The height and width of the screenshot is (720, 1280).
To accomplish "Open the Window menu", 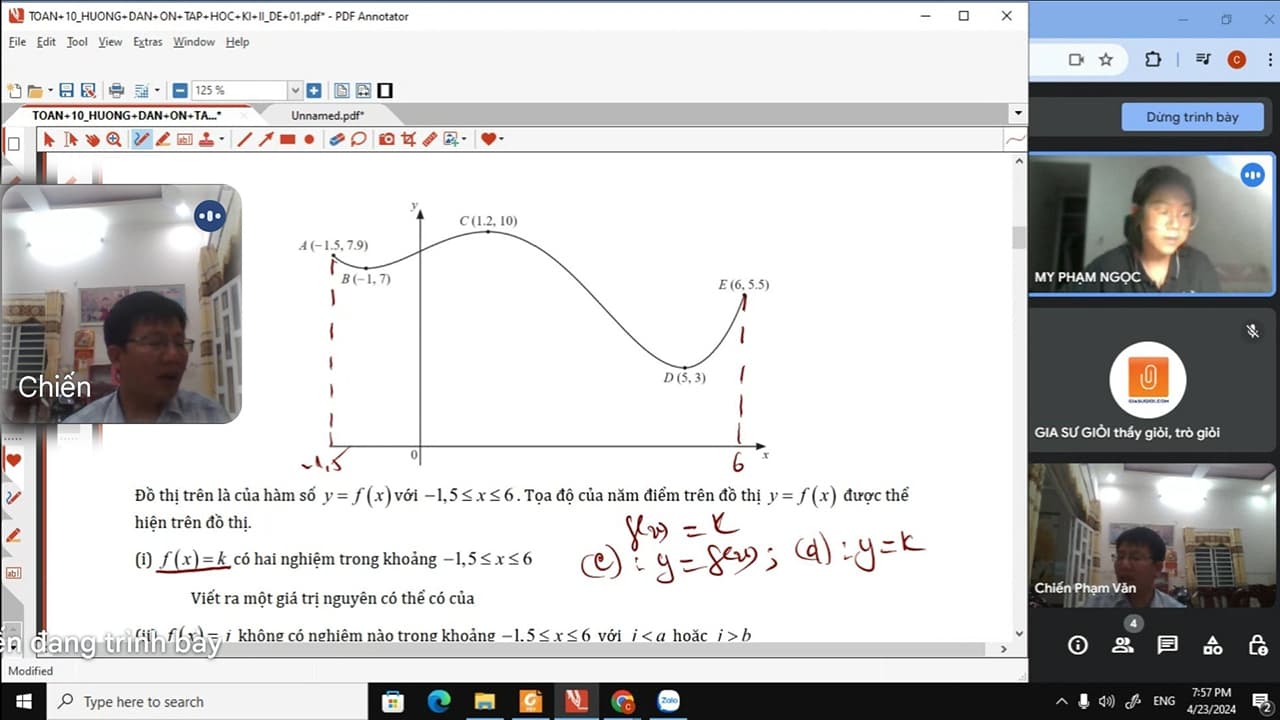I will pos(194,42).
